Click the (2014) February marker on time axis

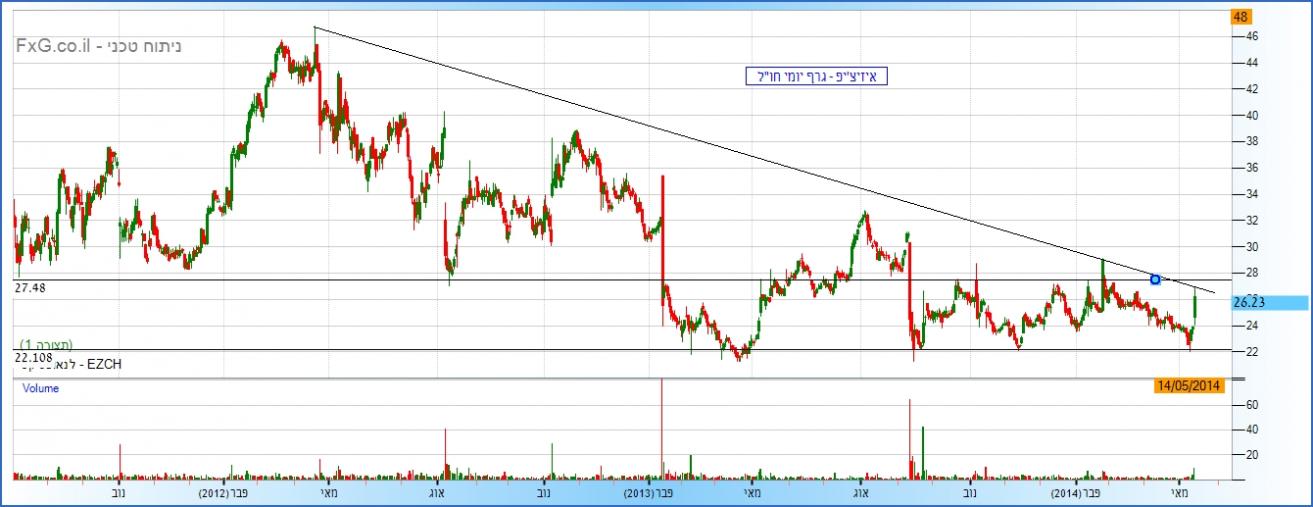click(1076, 494)
